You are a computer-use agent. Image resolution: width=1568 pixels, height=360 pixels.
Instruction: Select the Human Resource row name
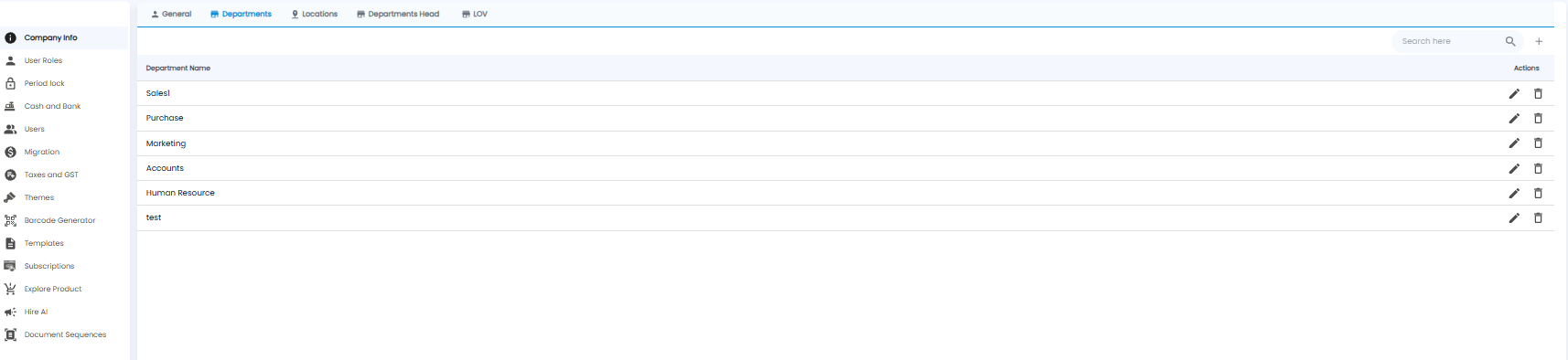(x=180, y=193)
